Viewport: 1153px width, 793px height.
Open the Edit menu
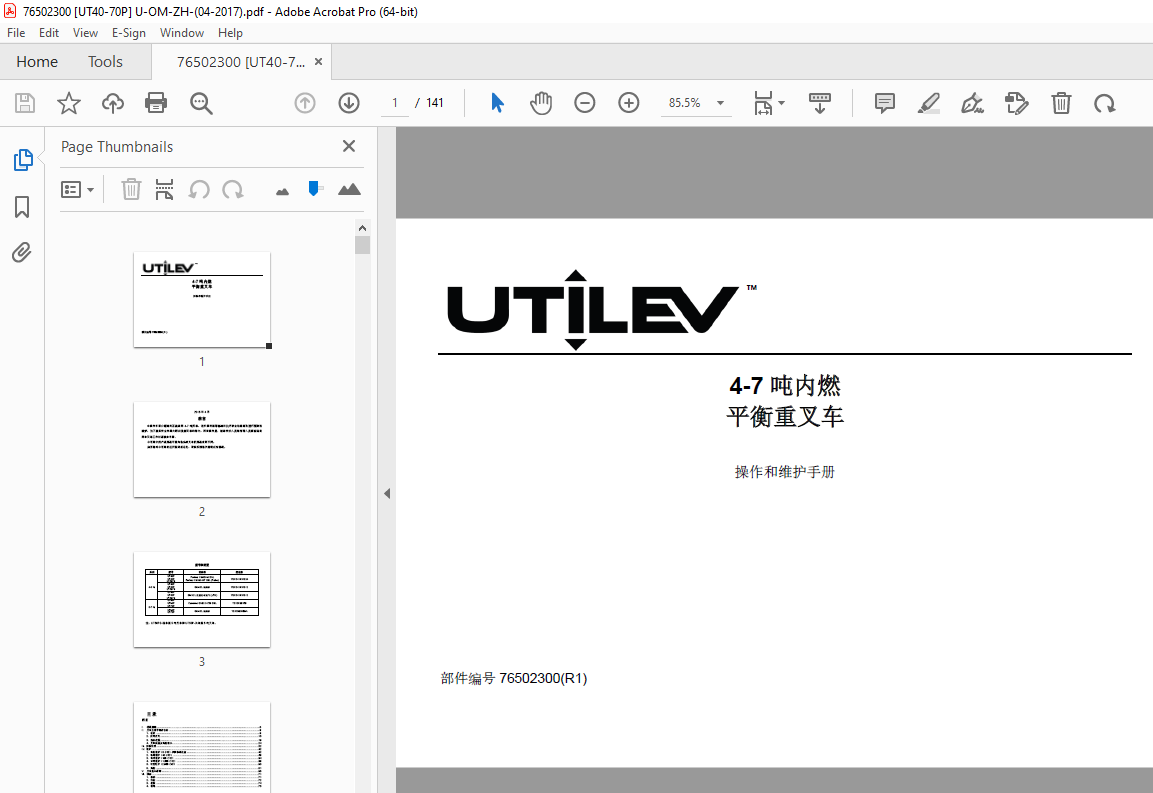tap(49, 33)
